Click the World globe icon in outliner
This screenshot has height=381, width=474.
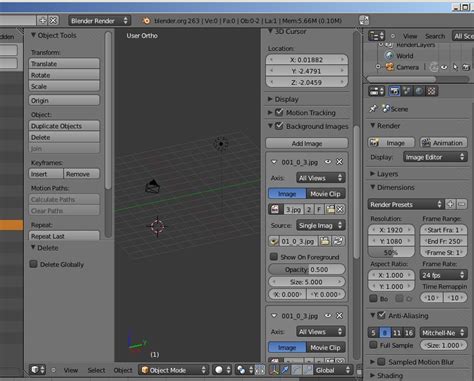click(389, 56)
